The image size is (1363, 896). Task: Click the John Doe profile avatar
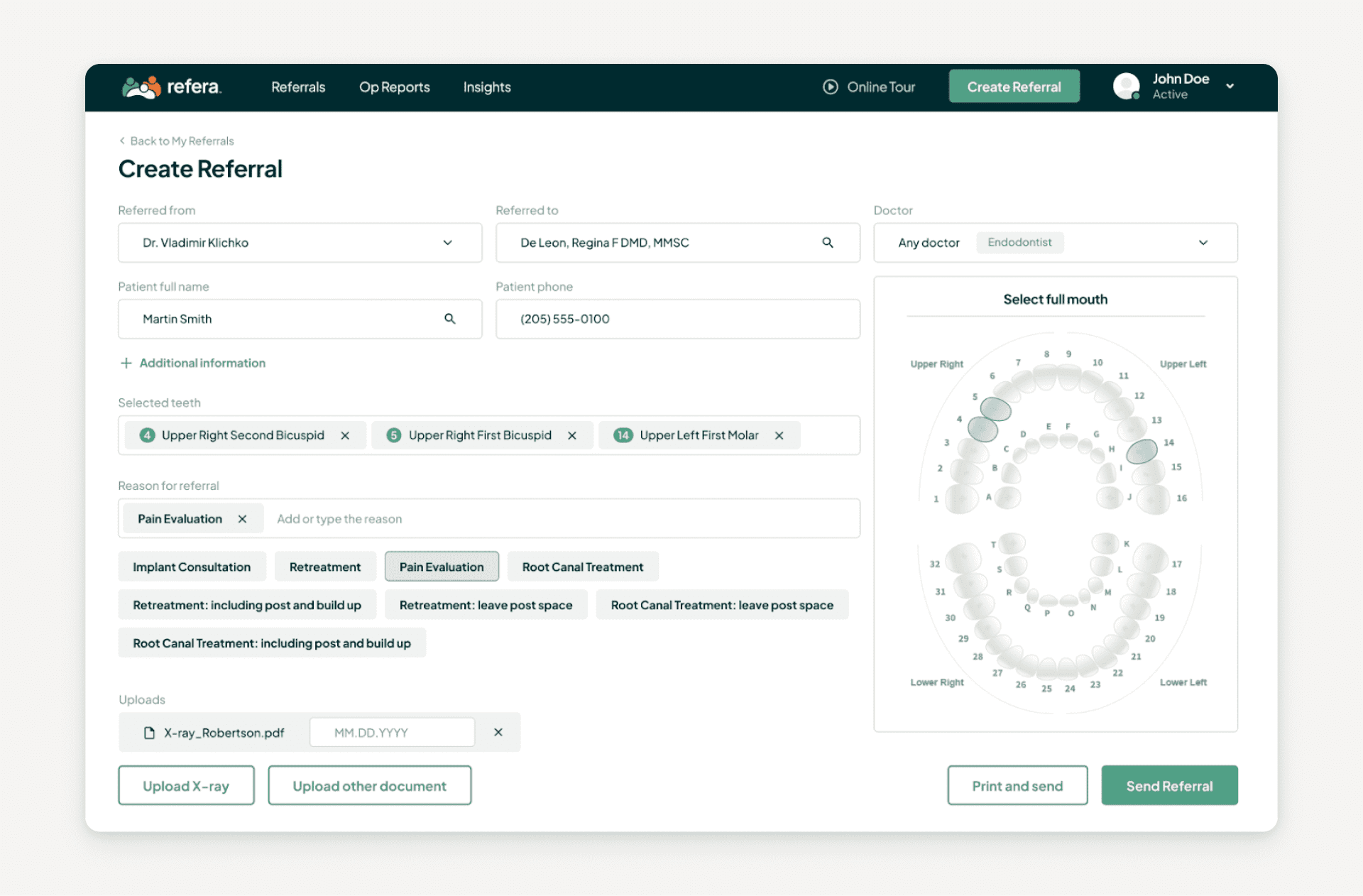point(1126,86)
